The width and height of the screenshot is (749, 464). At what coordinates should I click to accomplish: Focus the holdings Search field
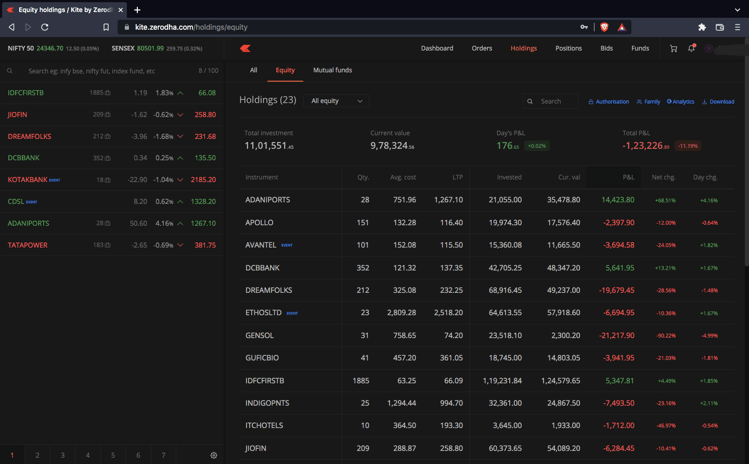[551, 101]
